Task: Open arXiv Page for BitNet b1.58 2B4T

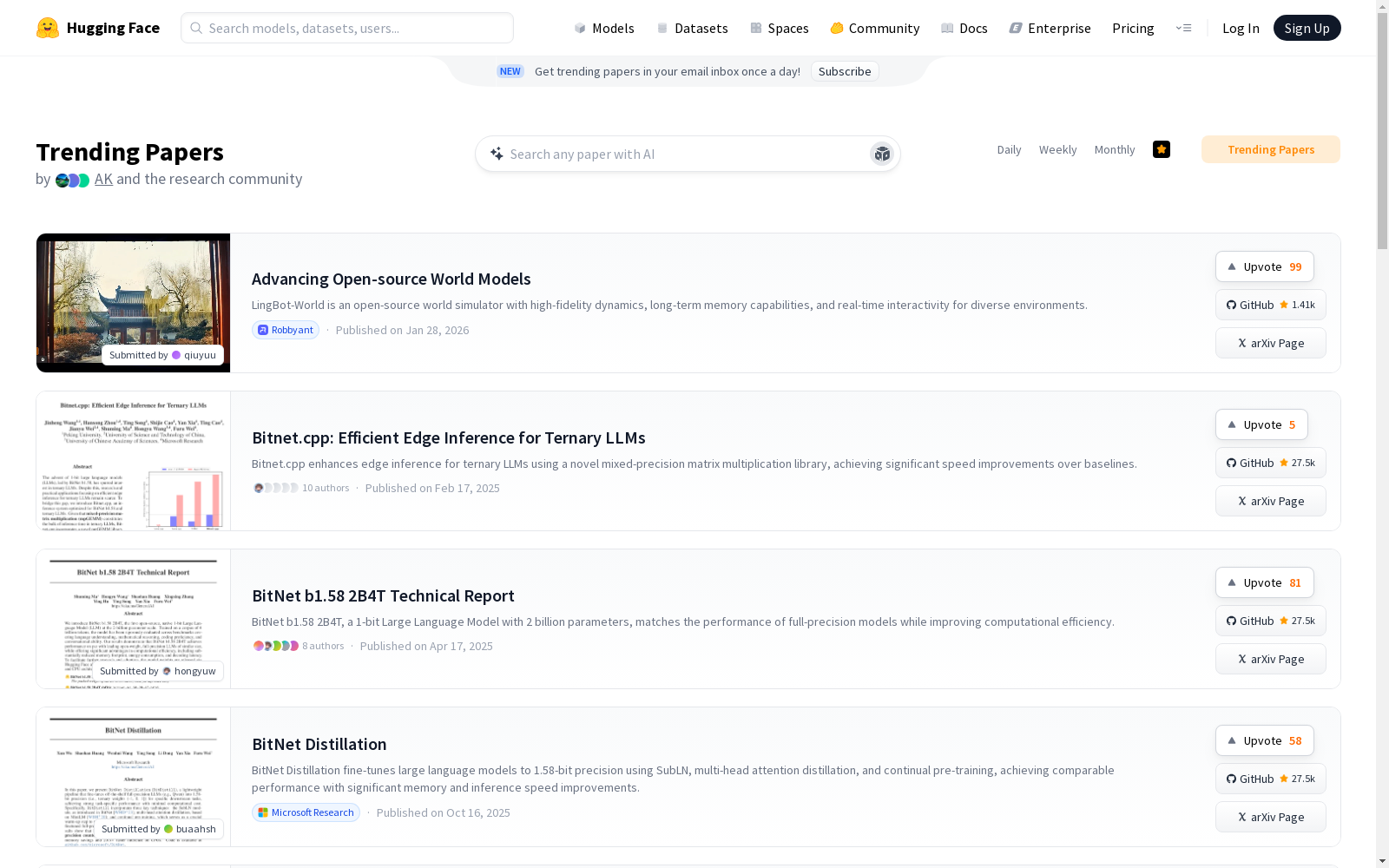Action: pyautogui.click(x=1271, y=659)
